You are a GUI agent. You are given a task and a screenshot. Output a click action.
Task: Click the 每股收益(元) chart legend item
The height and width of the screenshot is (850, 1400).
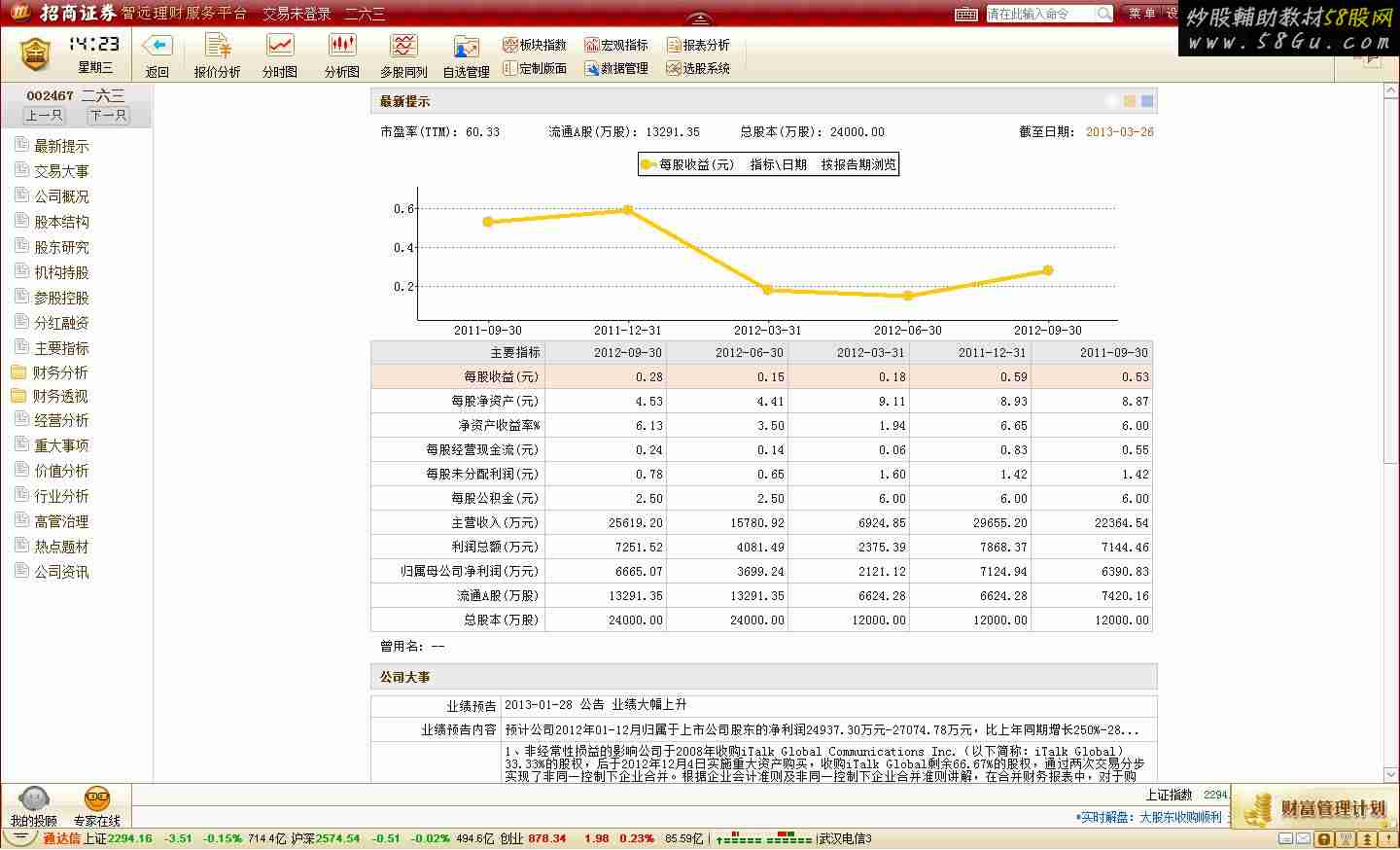tap(688, 164)
